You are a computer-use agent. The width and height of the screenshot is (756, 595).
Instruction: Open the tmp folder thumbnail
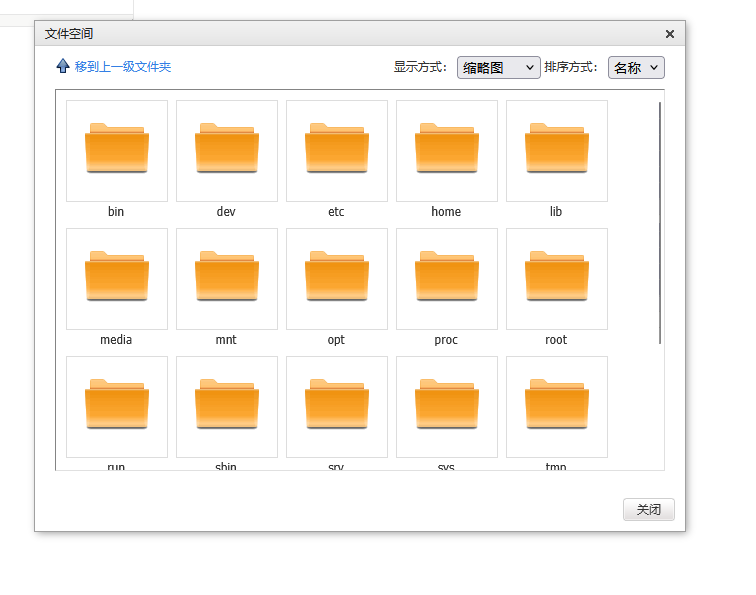coord(557,406)
